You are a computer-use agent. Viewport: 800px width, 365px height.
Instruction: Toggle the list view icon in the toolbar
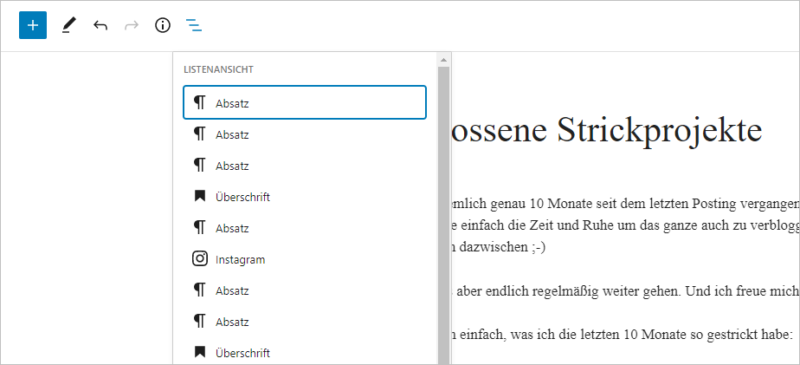tap(194, 25)
